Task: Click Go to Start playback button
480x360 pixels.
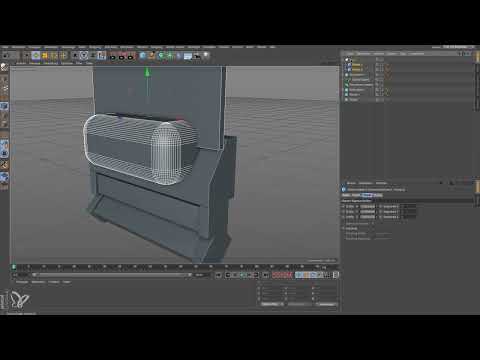Action: (x=218, y=275)
